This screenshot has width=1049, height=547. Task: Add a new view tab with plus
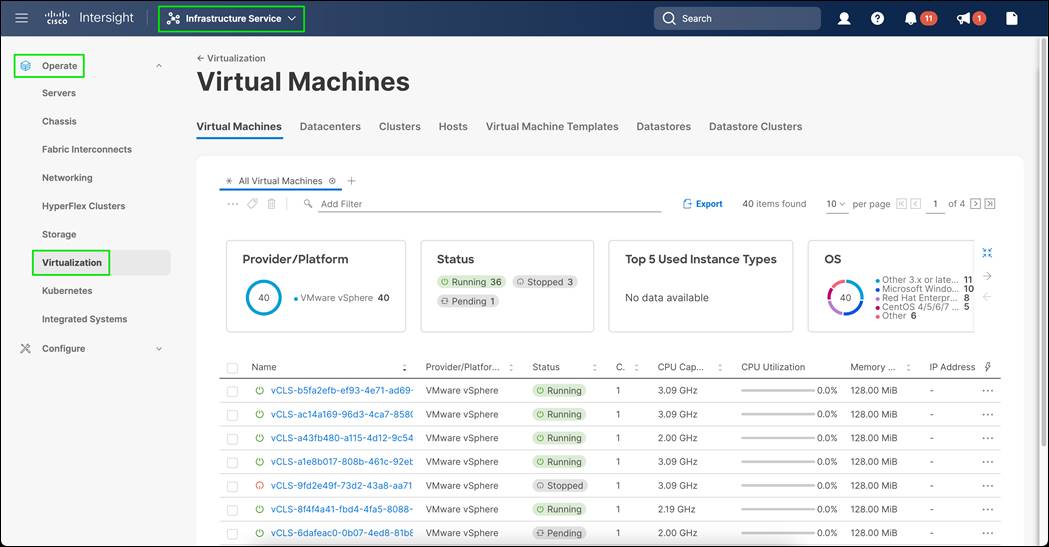click(x=351, y=181)
